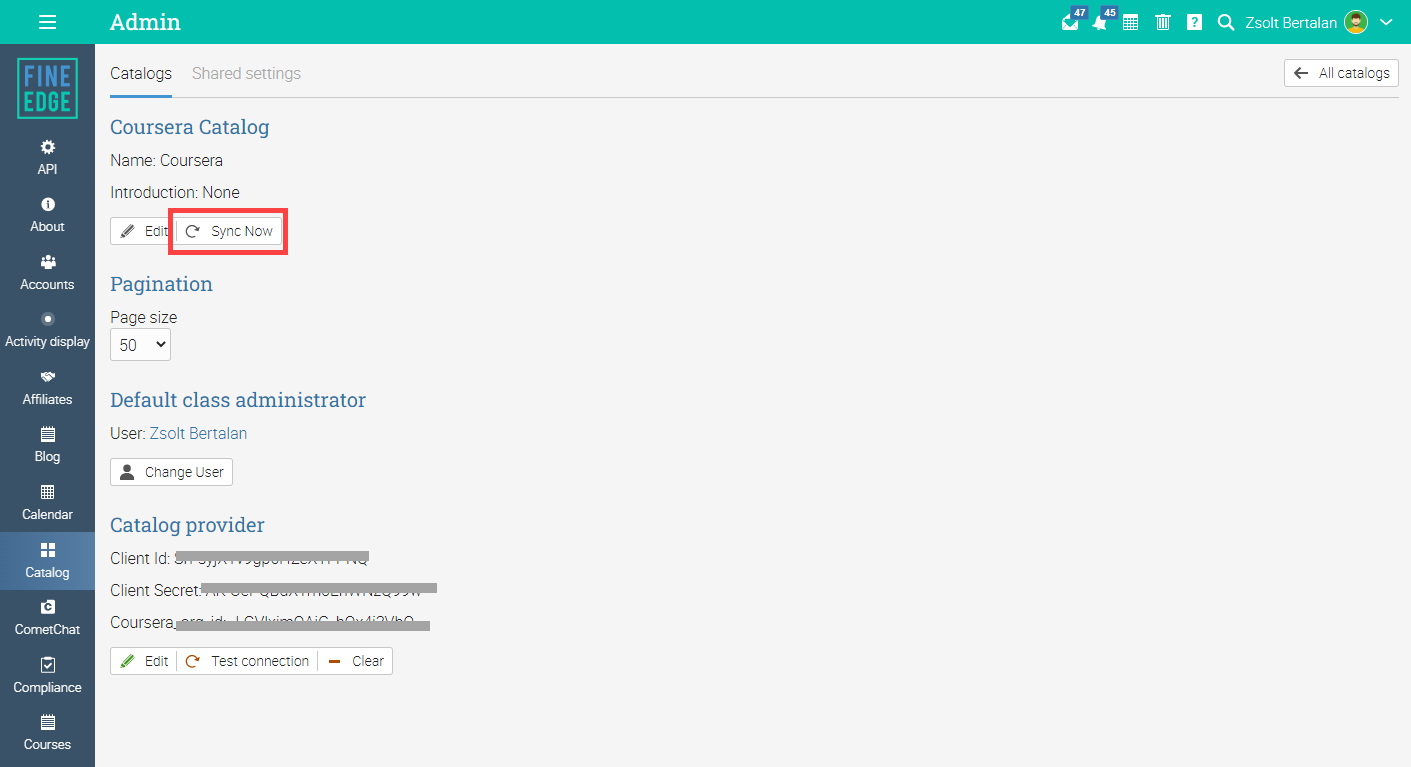The height and width of the screenshot is (767, 1411).
Task: Click the Admin page title
Action: pos(145,22)
